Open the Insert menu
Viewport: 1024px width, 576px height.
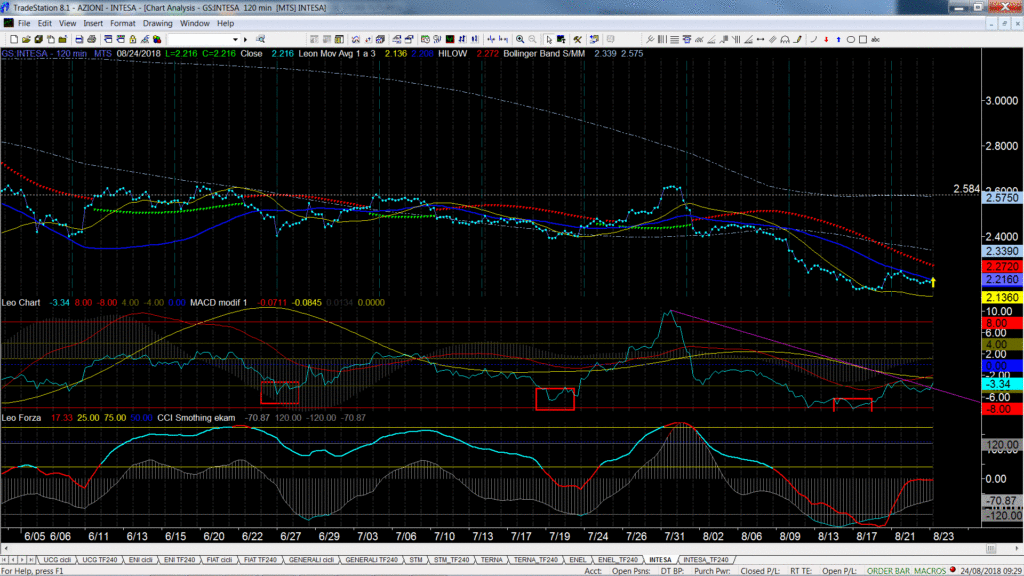click(93, 24)
